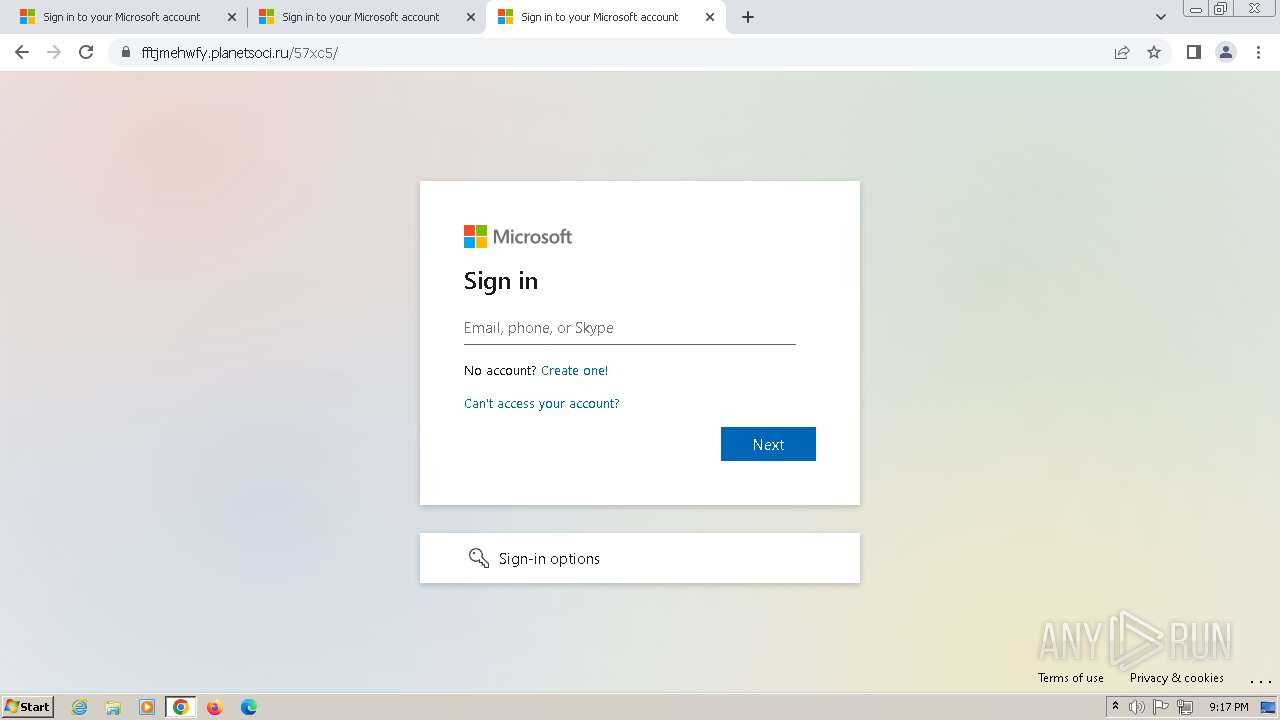Open Sign-in options
Viewport: 1280px width, 720px height.
[640, 558]
